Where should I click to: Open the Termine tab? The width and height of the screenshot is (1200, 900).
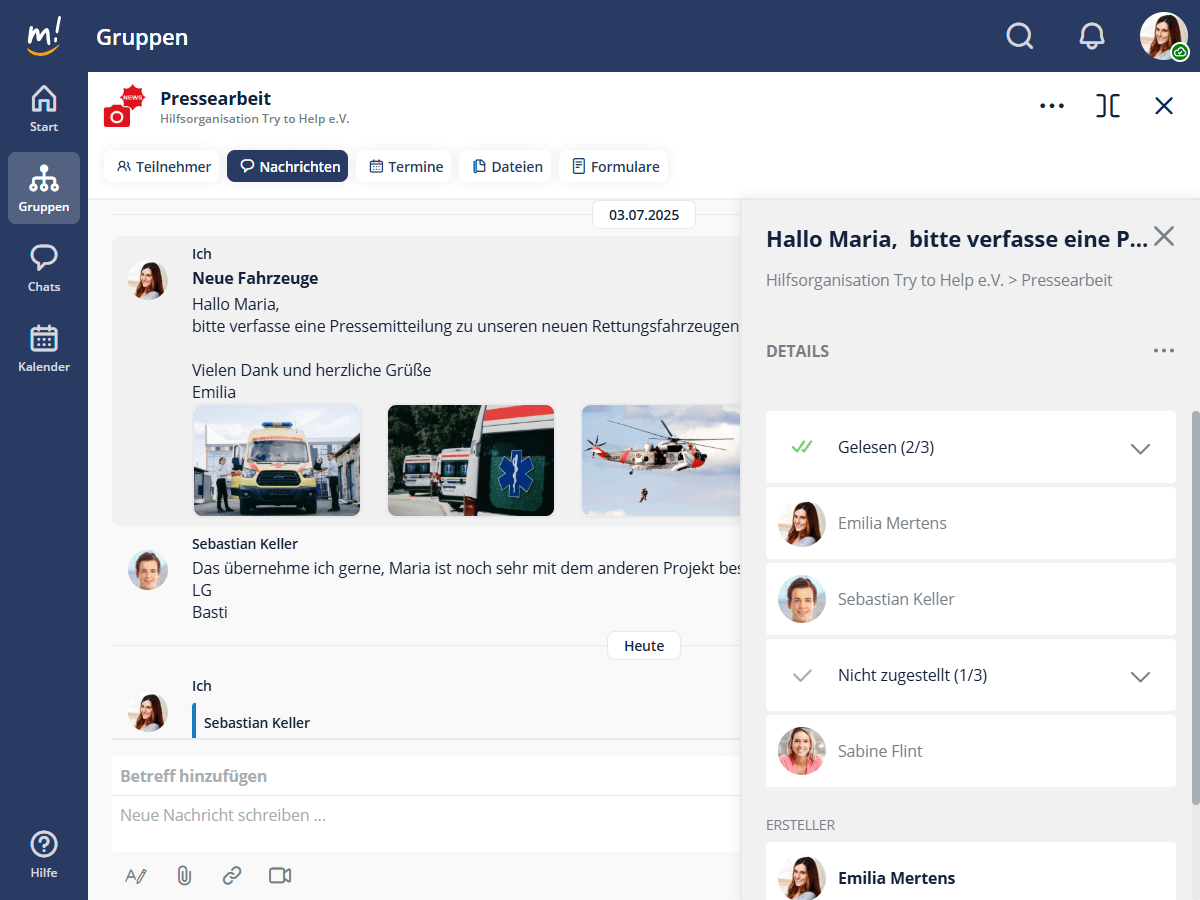[x=405, y=166]
